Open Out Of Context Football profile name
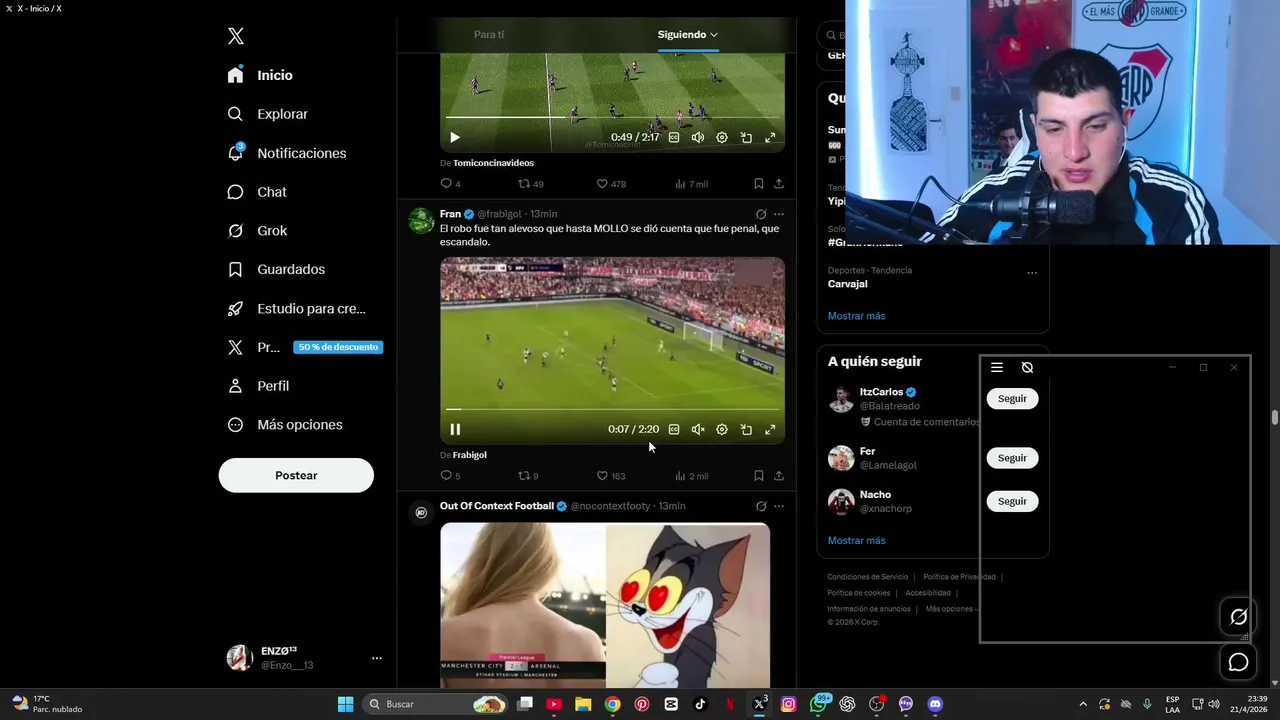 tap(496, 506)
